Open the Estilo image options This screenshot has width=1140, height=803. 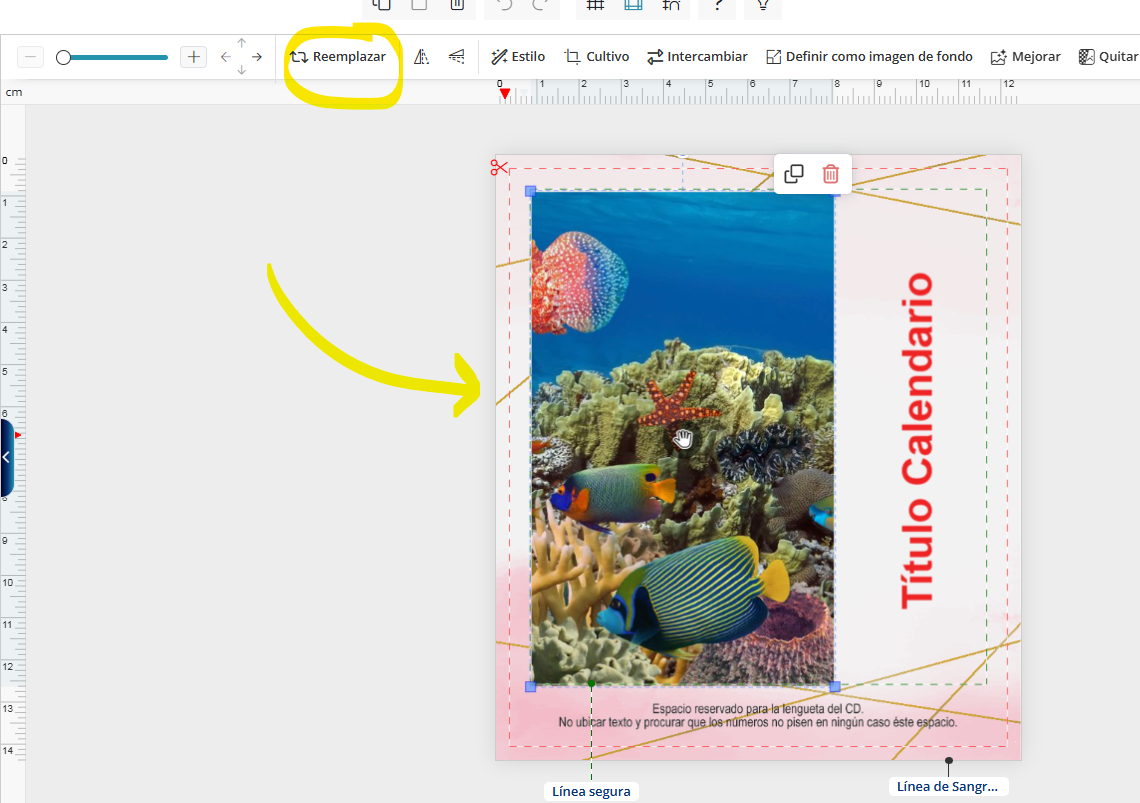pos(518,57)
